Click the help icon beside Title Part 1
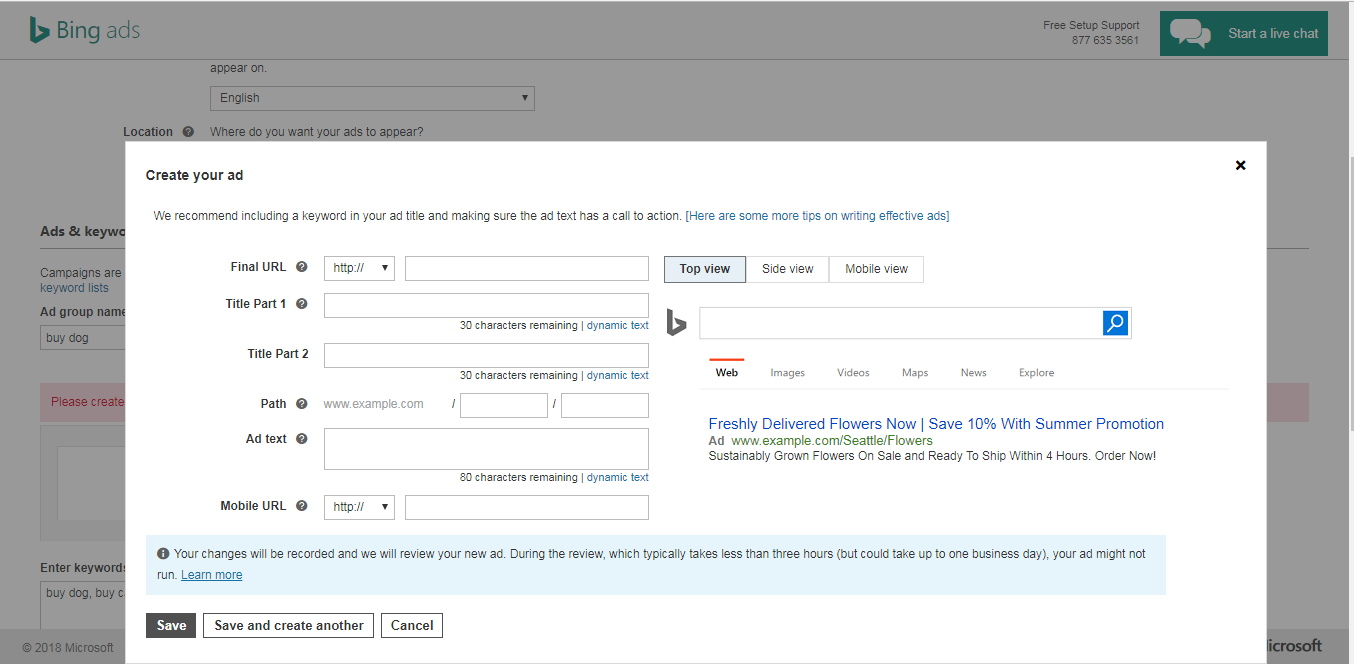This screenshot has width=1354, height=664. 302,304
